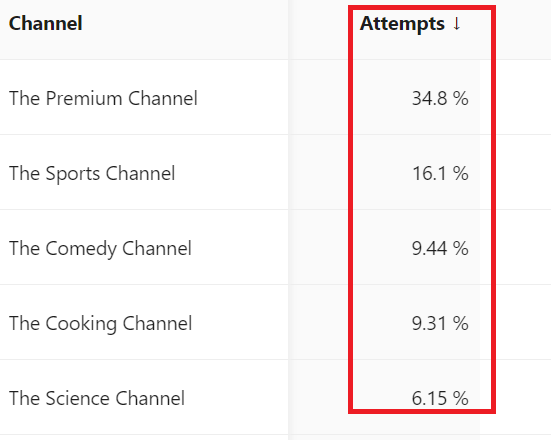This screenshot has width=551, height=440.
Task: Select The Premium Channel row label
Action: (103, 98)
